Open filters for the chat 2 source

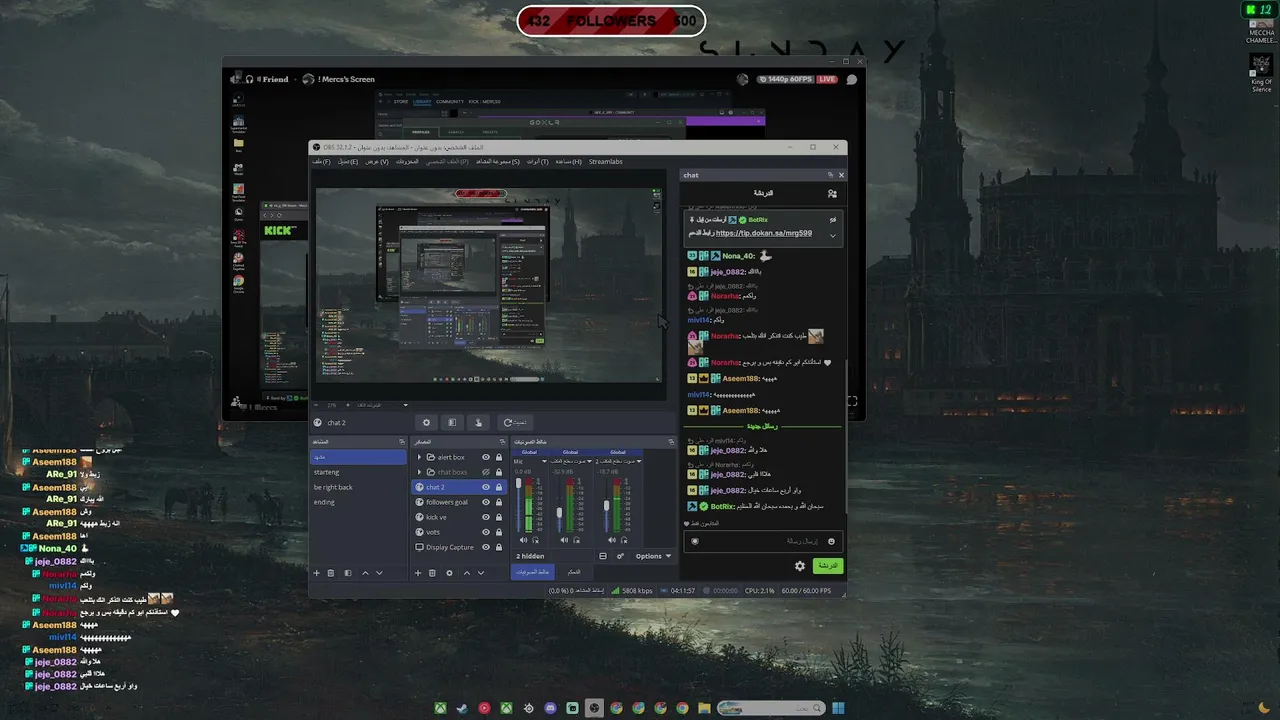point(452,423)
